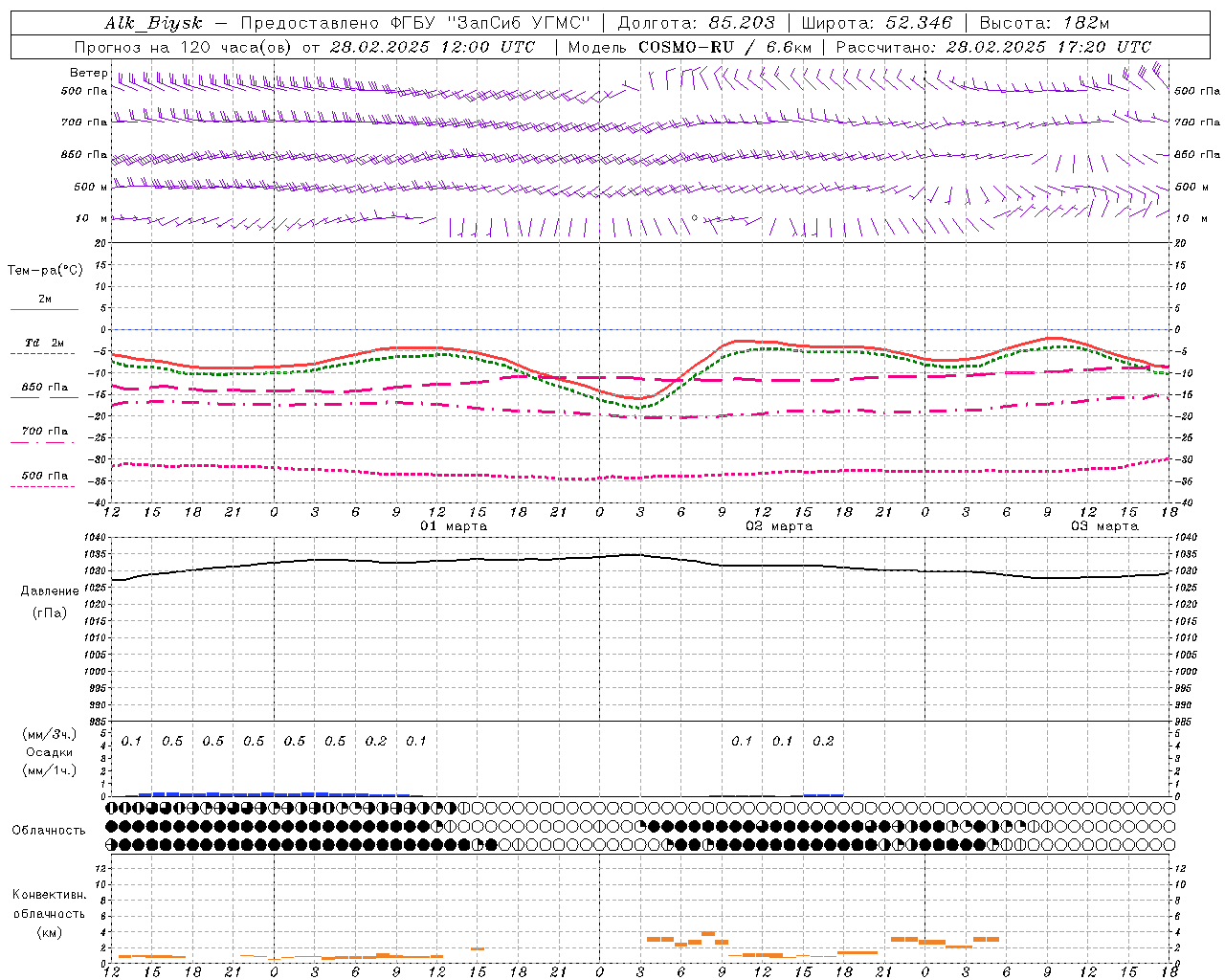Screen dimensions: 1225x980
Task: Click the Td 2м legend entry
Action: 44,343
